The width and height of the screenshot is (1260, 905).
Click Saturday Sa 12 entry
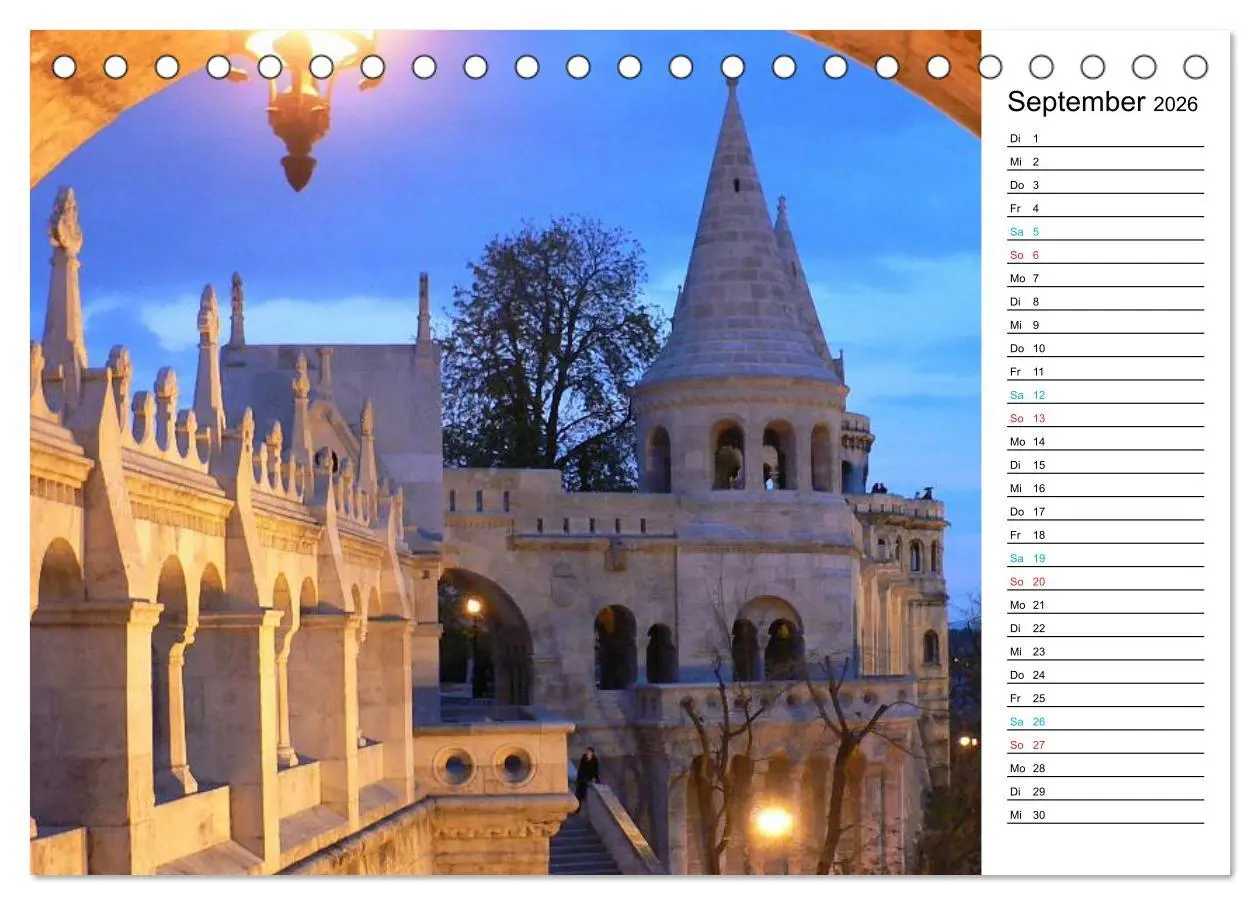(x=1105, y=395)
